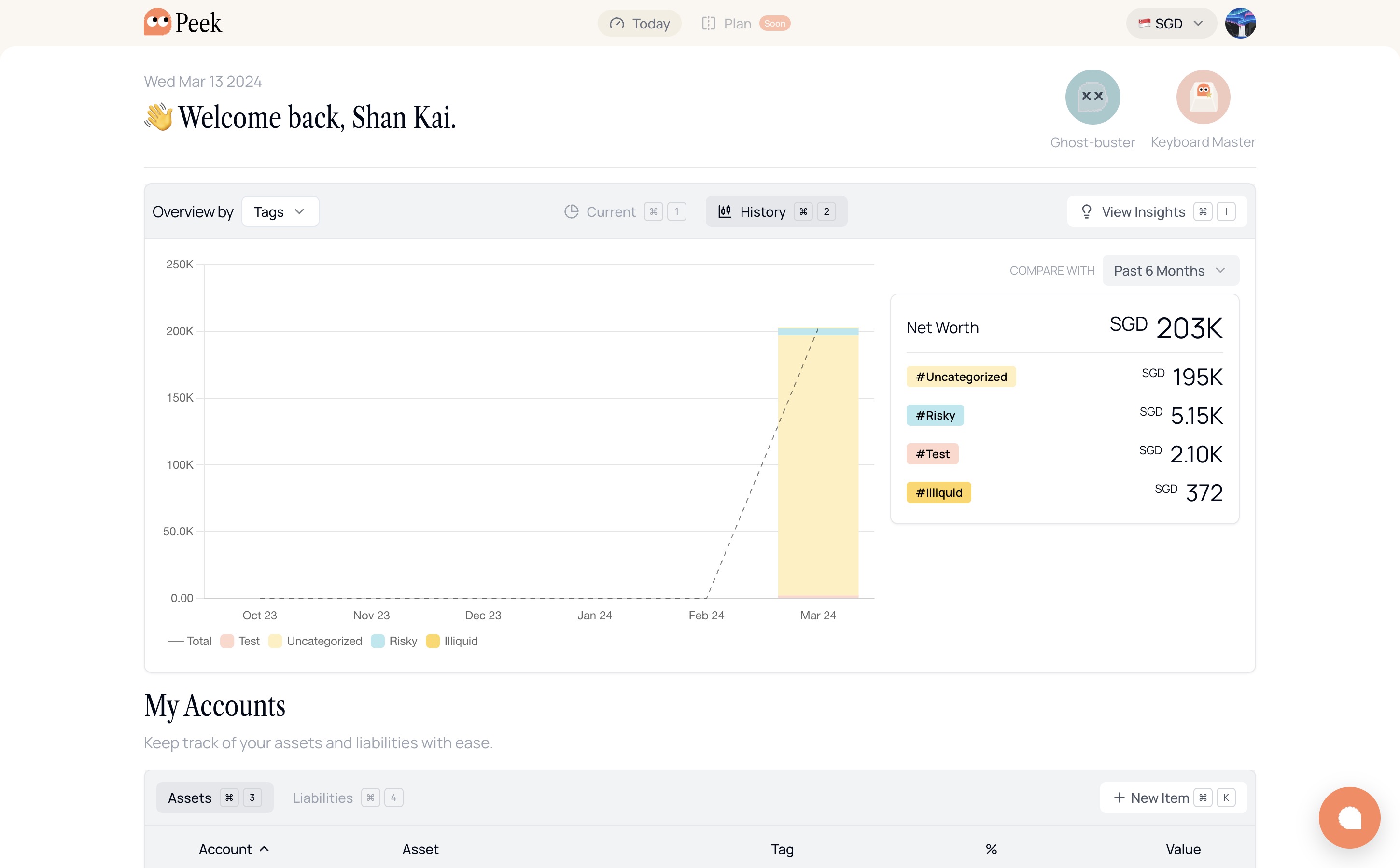Select the Today navigation tab
Viewport: 1400px width, 868px height.
(x=640, y=24)
